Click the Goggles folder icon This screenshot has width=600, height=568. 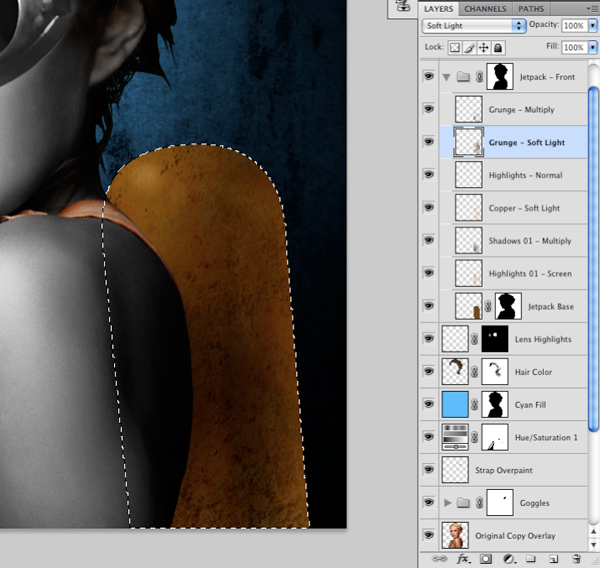click(x=463, y=502)
